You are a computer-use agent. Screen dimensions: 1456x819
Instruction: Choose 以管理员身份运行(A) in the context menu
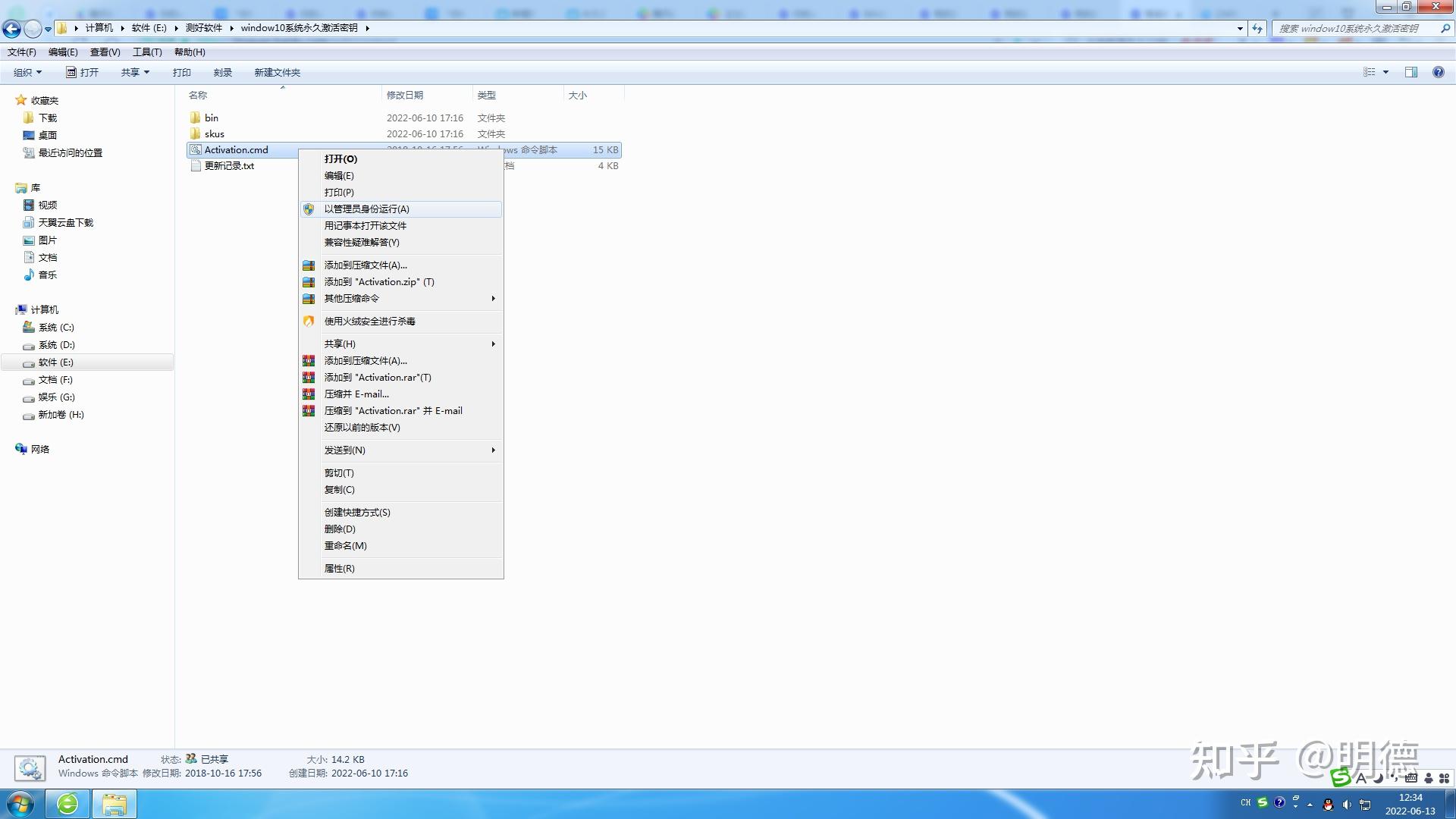(x=400, y=209)
